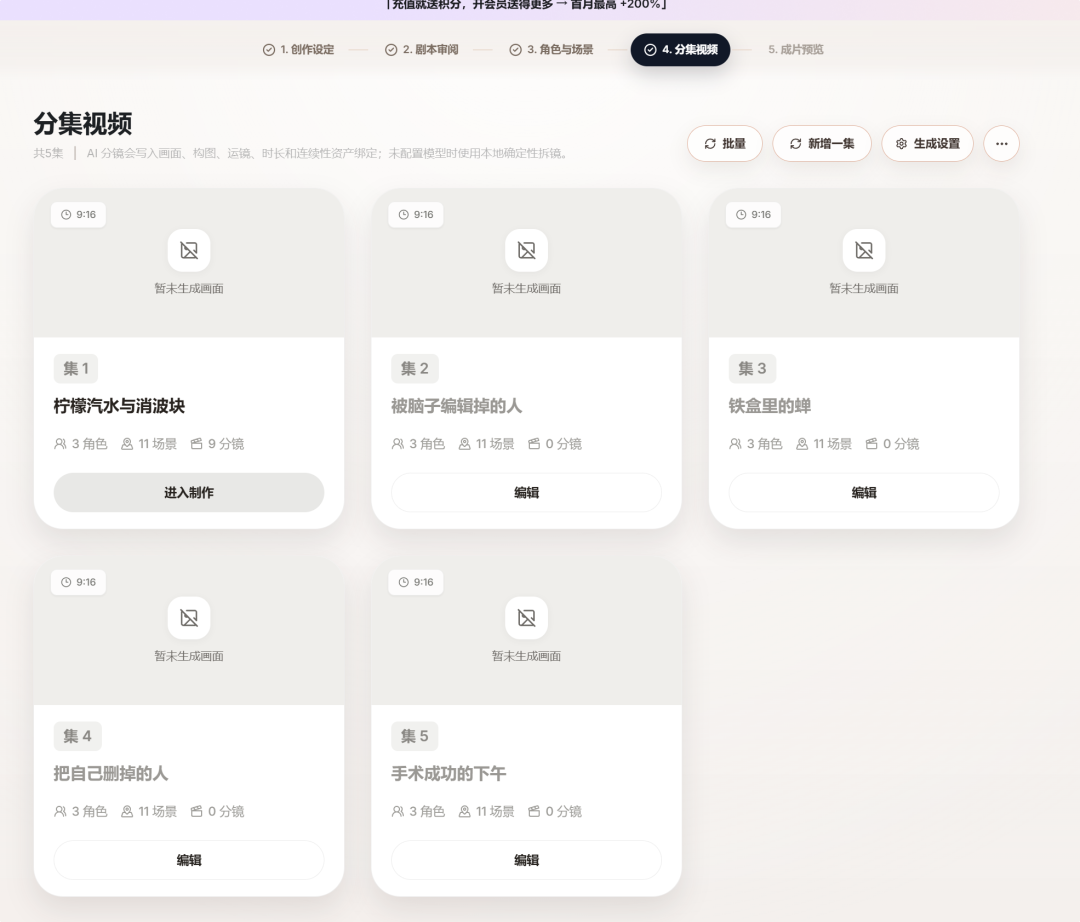1080x922 pixels.
Task: Click 新增一集 to add an episode
Action: (822, 144)
